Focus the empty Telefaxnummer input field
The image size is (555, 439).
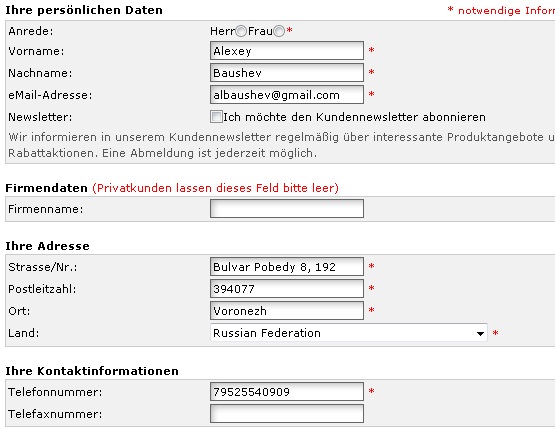click(287, 414)
